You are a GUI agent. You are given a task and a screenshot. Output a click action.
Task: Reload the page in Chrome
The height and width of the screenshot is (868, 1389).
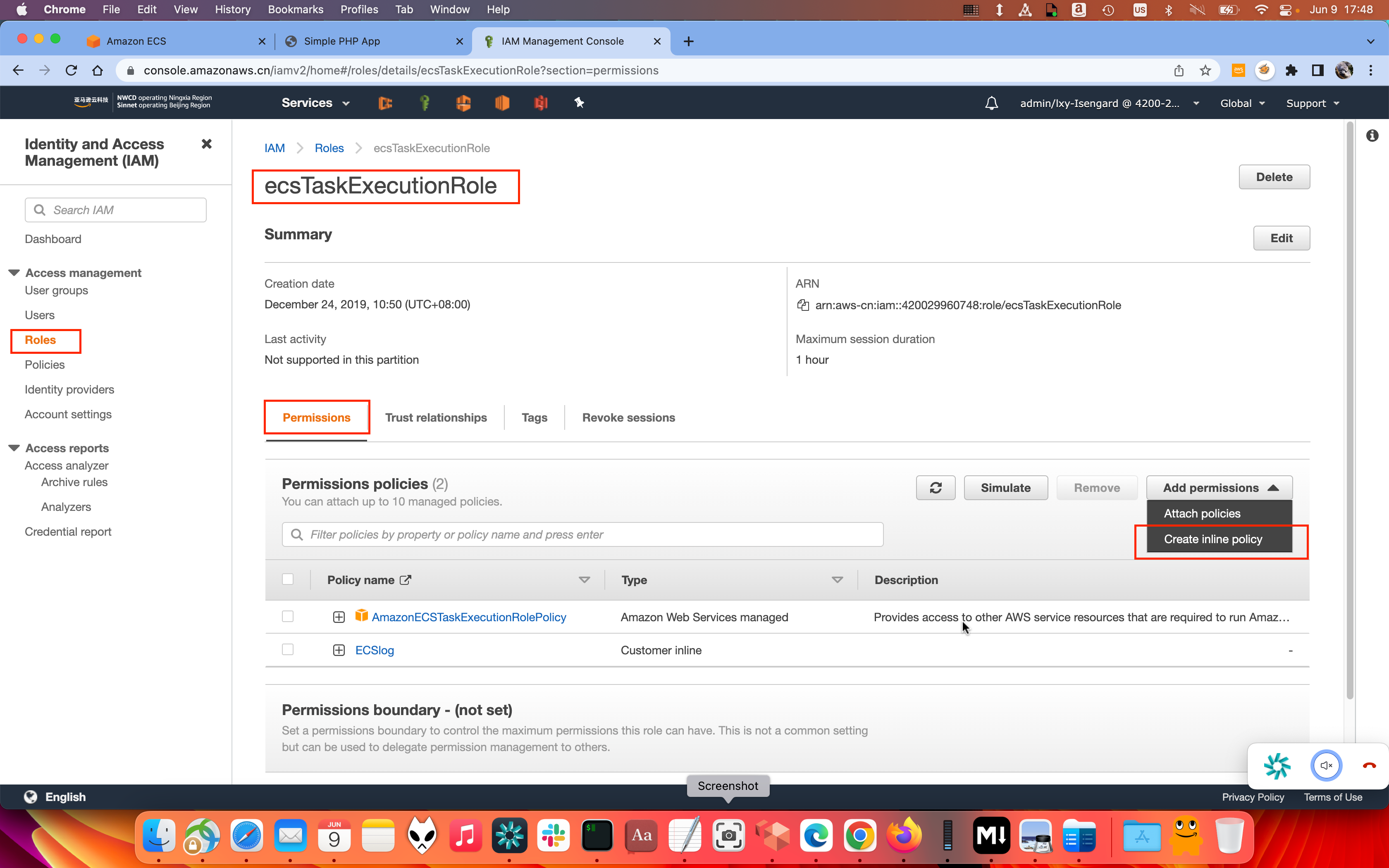pyautogui.click(x=71, y=70)
